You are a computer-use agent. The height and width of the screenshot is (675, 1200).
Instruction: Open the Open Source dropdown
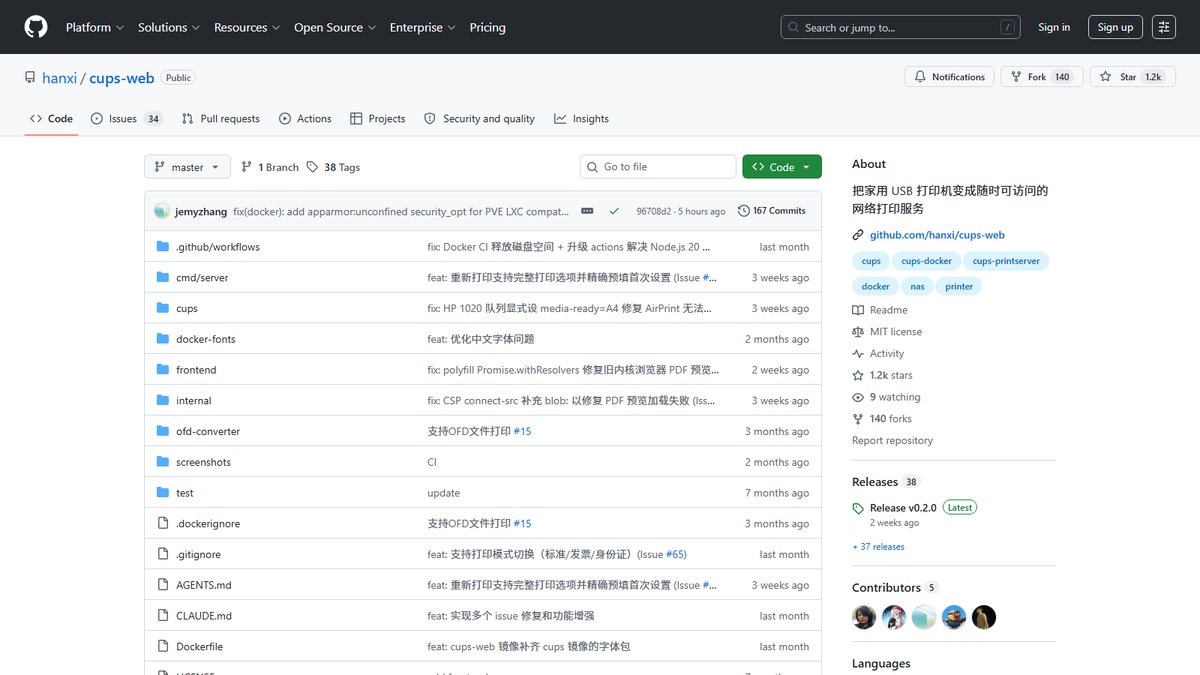[x=335, y=27]
